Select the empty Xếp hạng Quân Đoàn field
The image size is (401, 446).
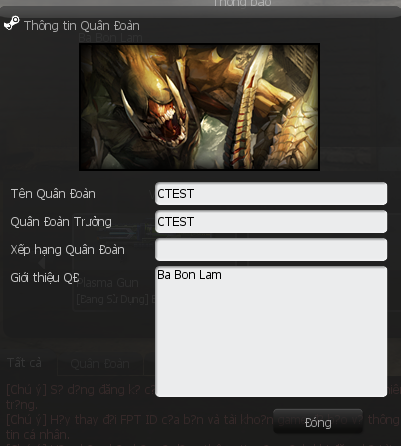point(271,250)
